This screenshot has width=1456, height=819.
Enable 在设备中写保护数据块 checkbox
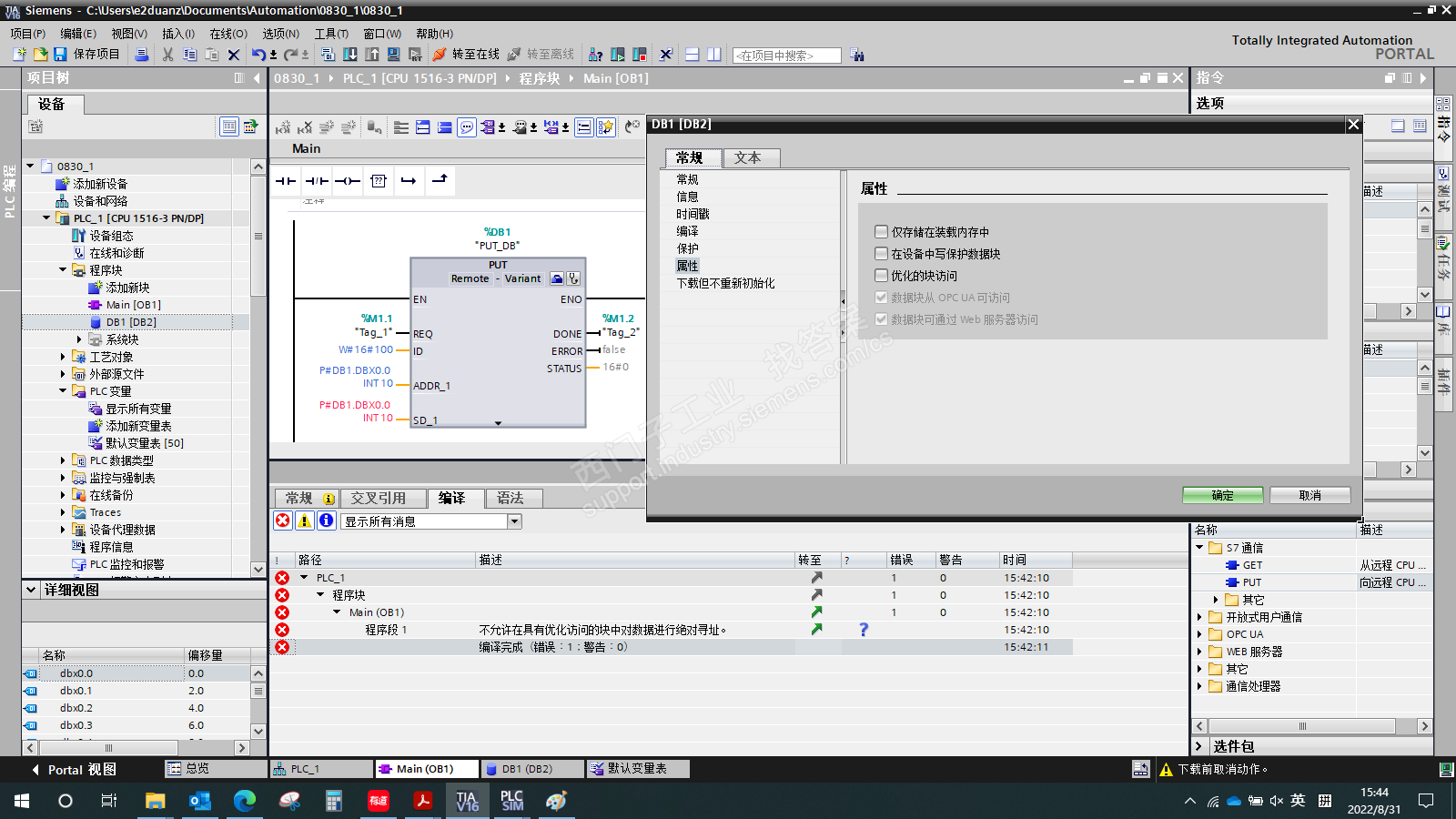pyautogui.click(x=881, y=254)
